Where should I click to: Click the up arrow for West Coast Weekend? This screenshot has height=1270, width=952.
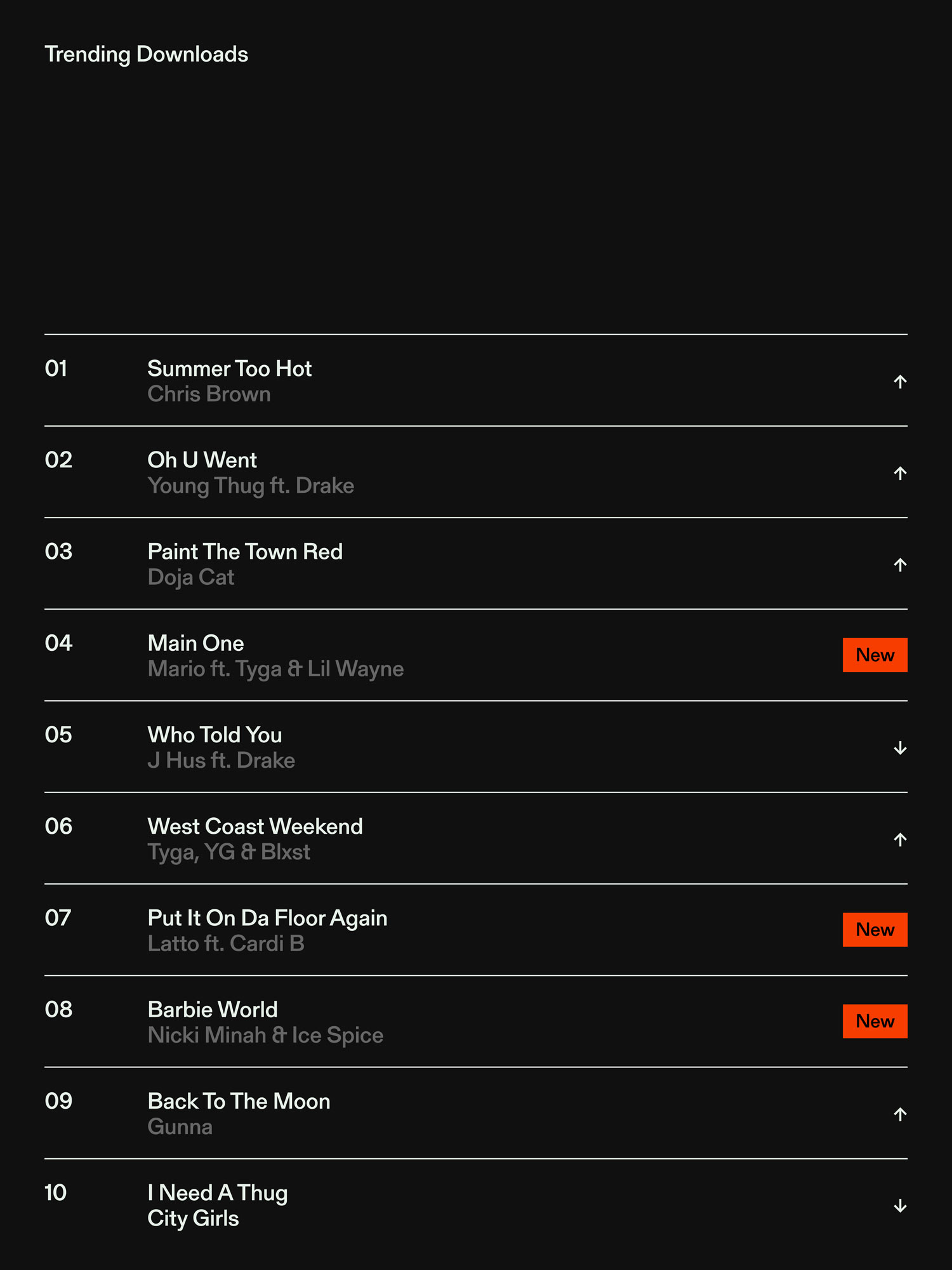point(899,839)
